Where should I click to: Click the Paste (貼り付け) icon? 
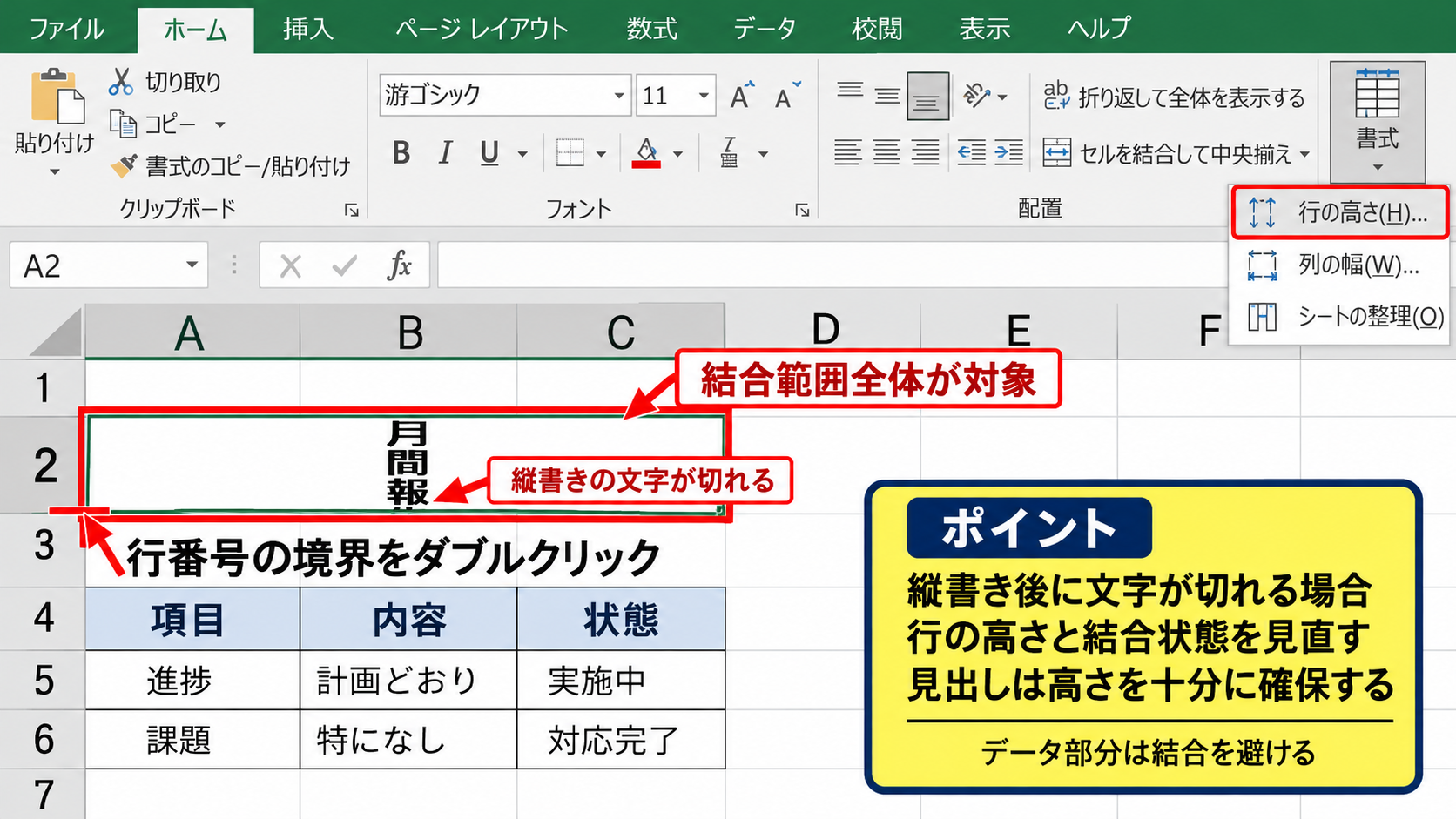point(57,96)
